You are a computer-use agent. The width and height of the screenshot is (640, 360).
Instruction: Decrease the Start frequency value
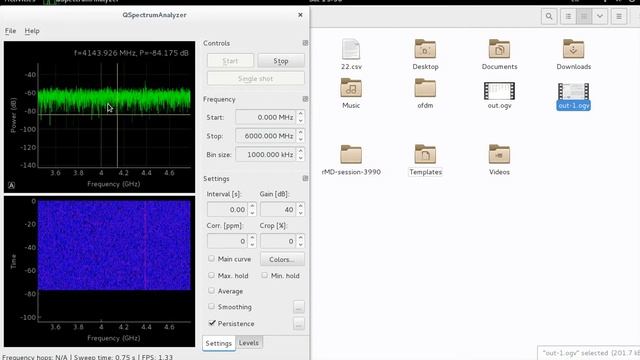300,121
